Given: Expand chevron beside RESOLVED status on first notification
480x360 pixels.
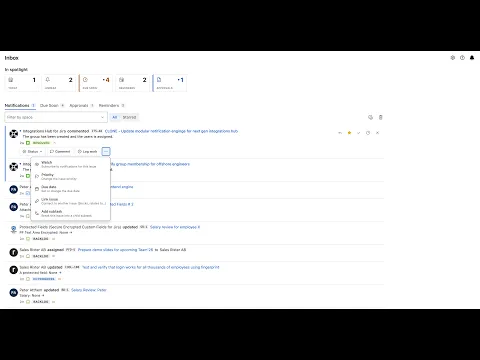Looking at the screenshot, I should pyautogui.click(x=55, y=143).
